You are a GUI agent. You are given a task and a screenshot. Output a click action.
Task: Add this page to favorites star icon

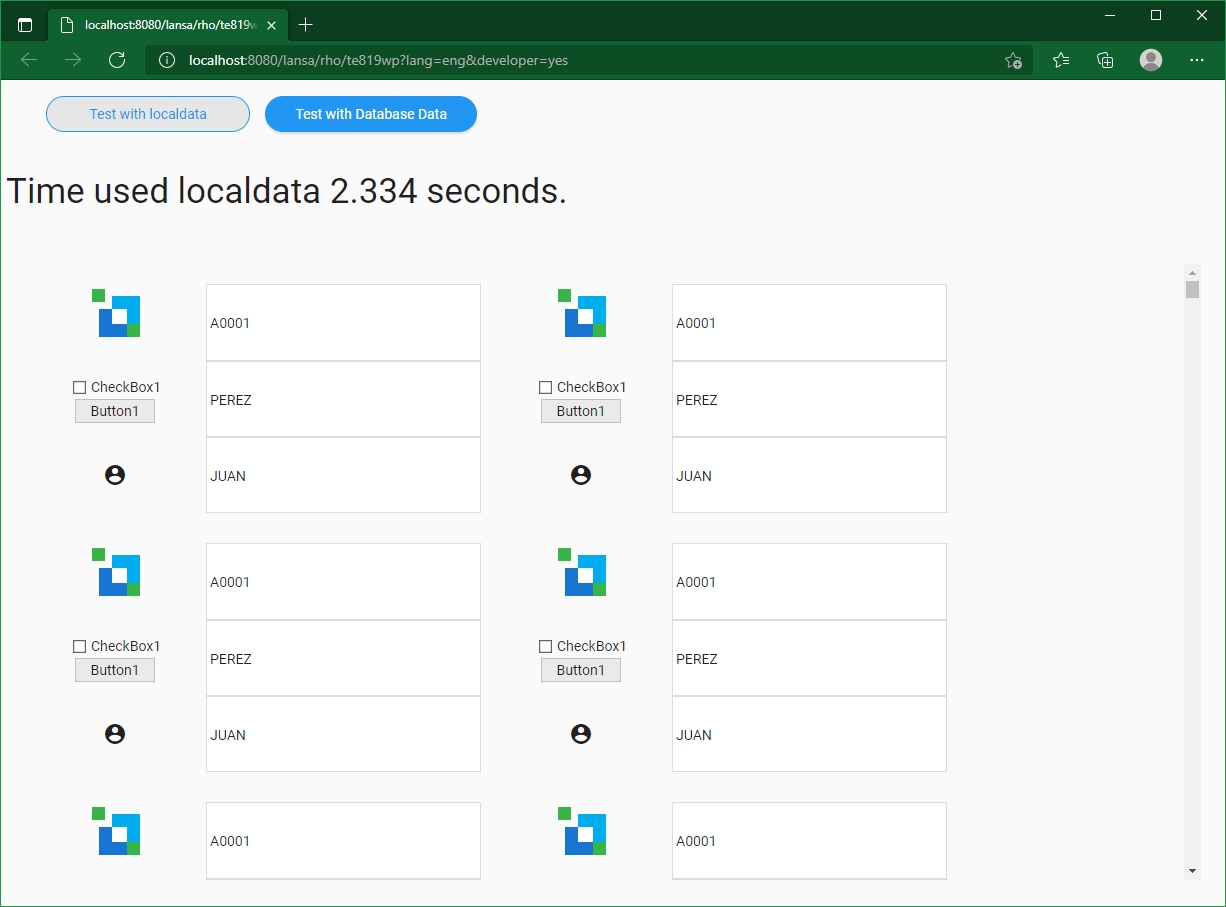click(x=1013, y=60)
